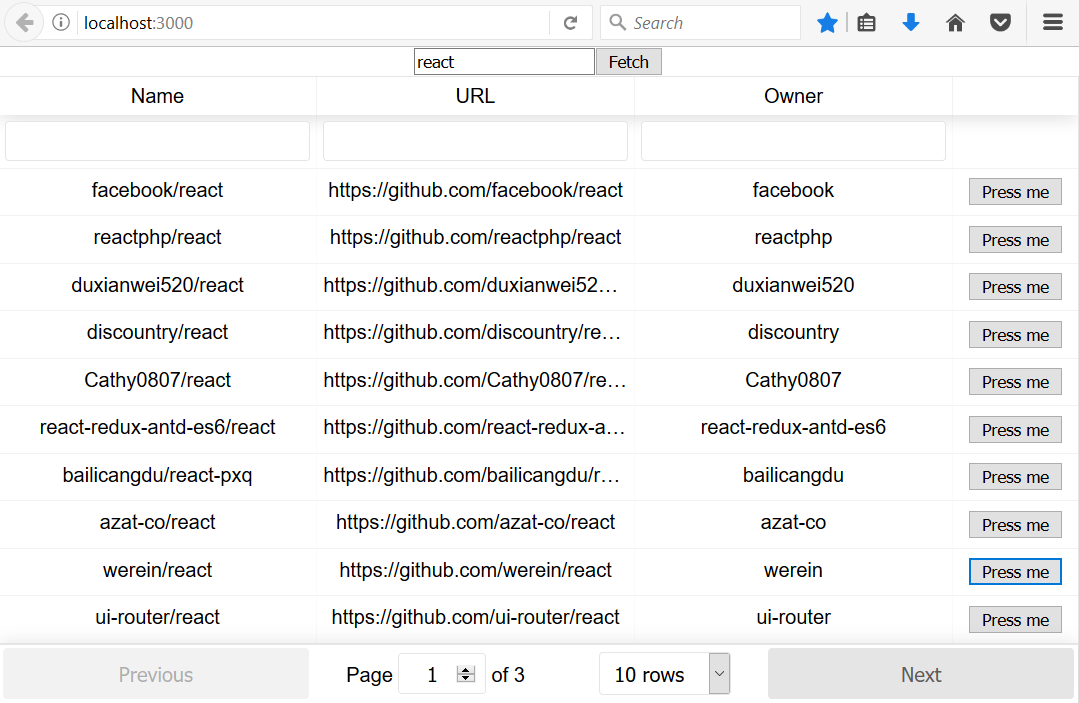This screenshot has width=1079, height=703.
Task: Open the browser hamburger menu
Action: pos(1053,23)
